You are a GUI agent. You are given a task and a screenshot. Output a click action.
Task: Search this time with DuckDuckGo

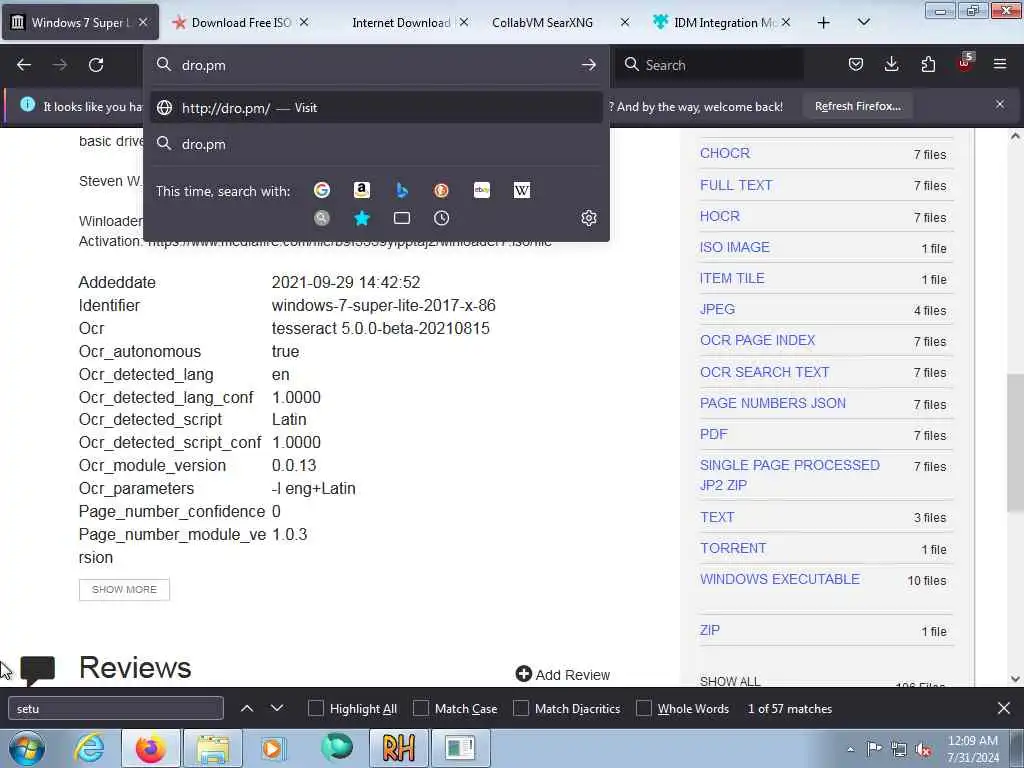pyautogui.click(x=441, y=190)
